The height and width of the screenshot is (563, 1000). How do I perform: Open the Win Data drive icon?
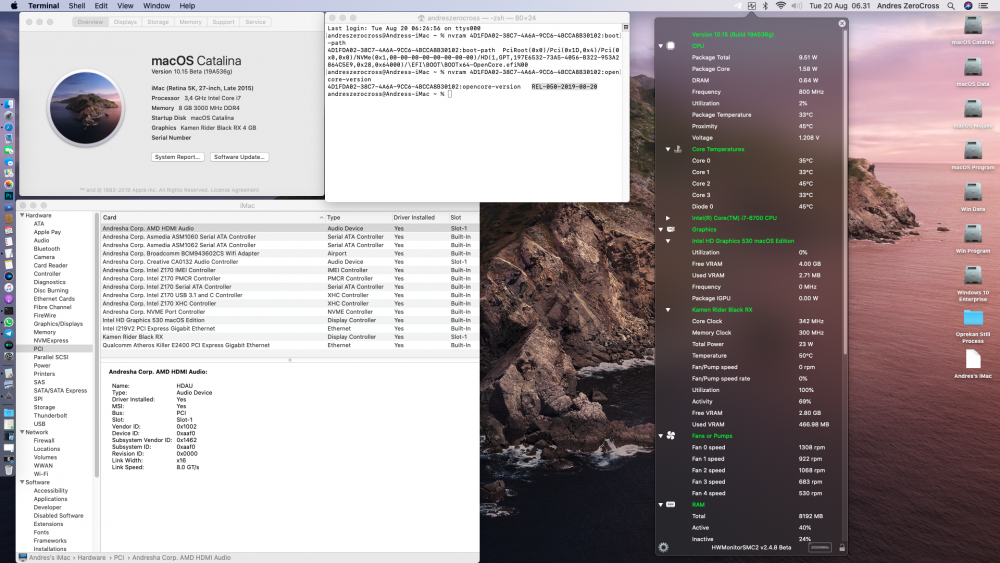(973, 193)
